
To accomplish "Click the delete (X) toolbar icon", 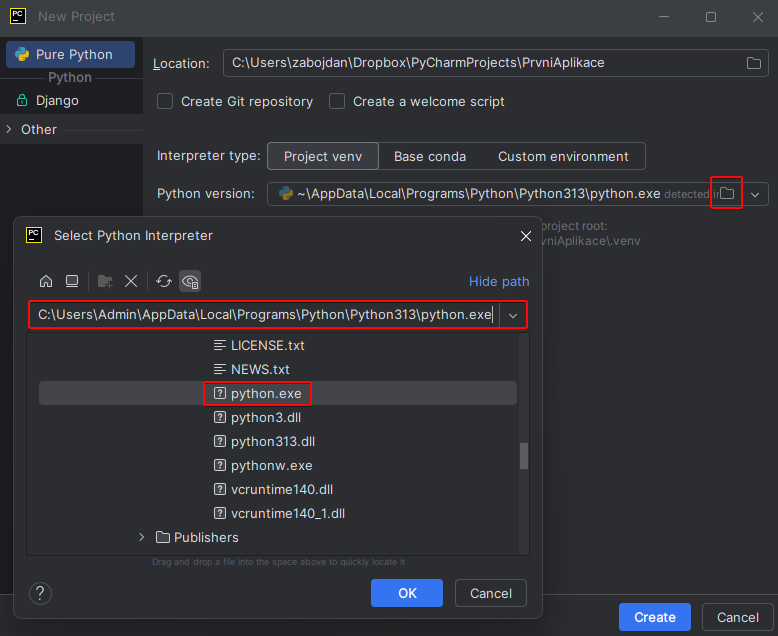I will 131,281.
